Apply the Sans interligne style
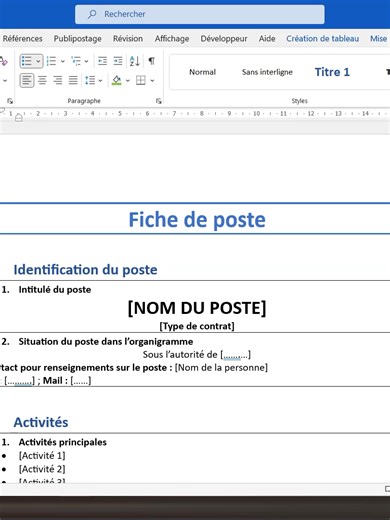The height and width of the screenshot is (520, 390). pos(267,72)
